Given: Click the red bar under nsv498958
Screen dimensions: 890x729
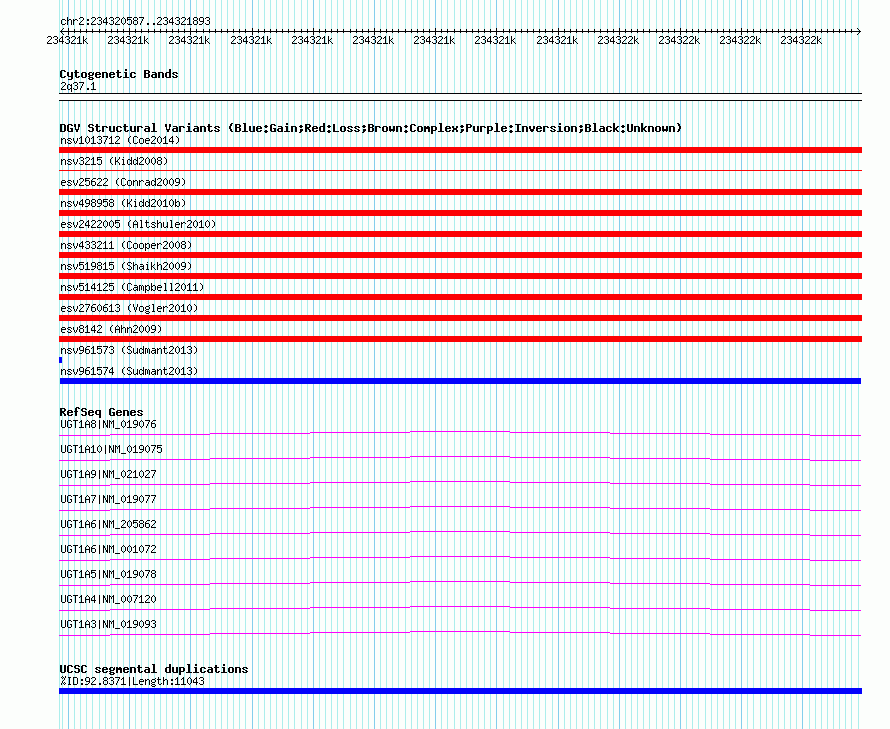Looking at the screenshot, I should 460,213.
